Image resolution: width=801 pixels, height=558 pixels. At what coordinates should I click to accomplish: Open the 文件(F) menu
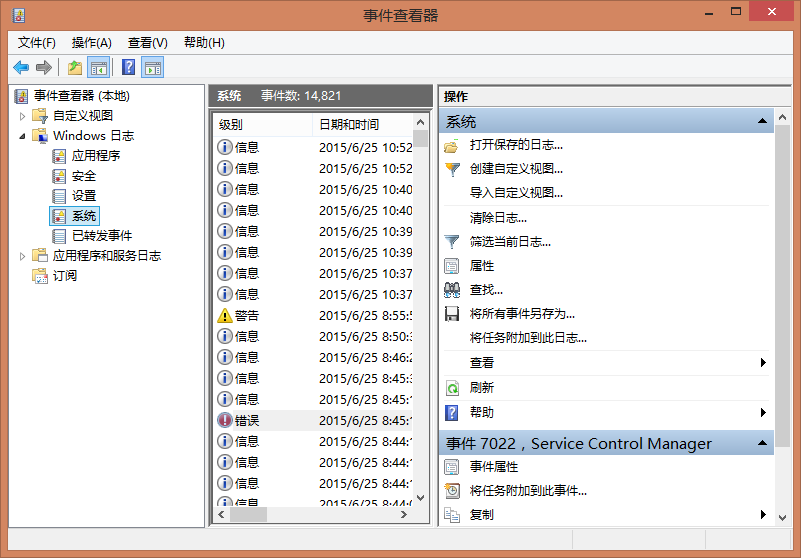[37, 43]
